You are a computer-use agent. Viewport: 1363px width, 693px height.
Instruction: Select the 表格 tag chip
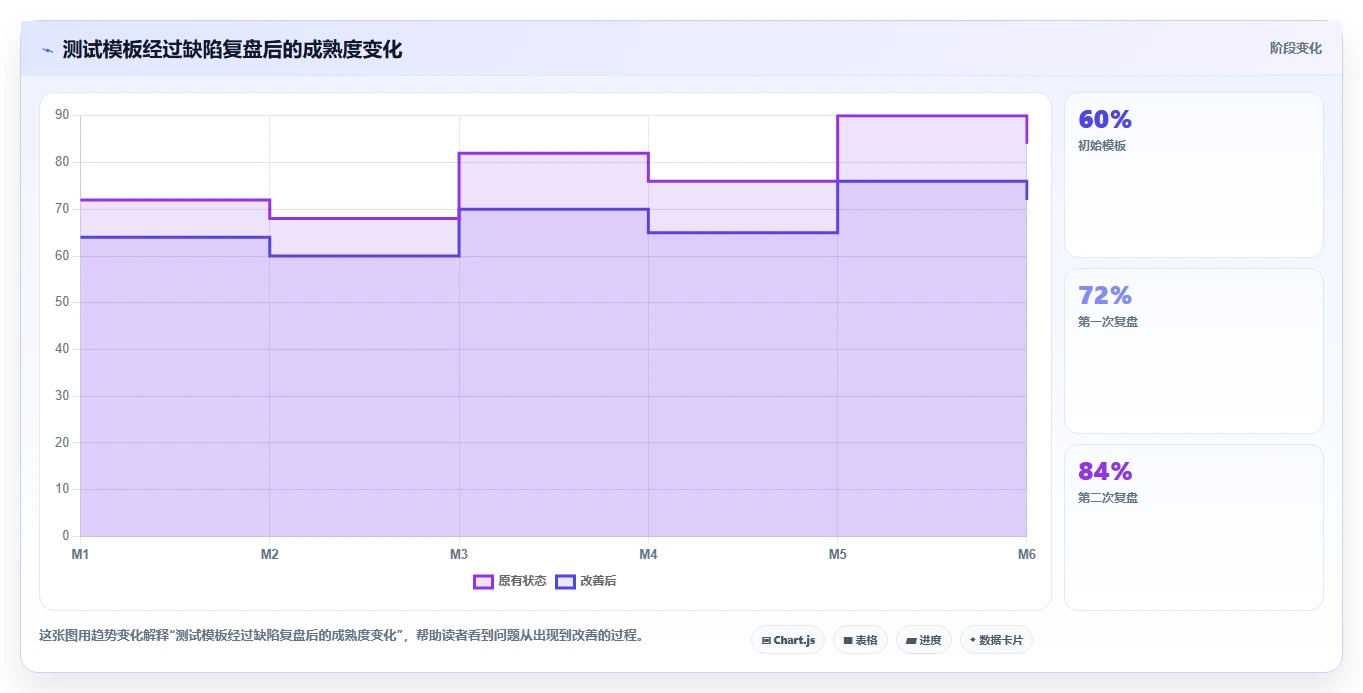860,640
